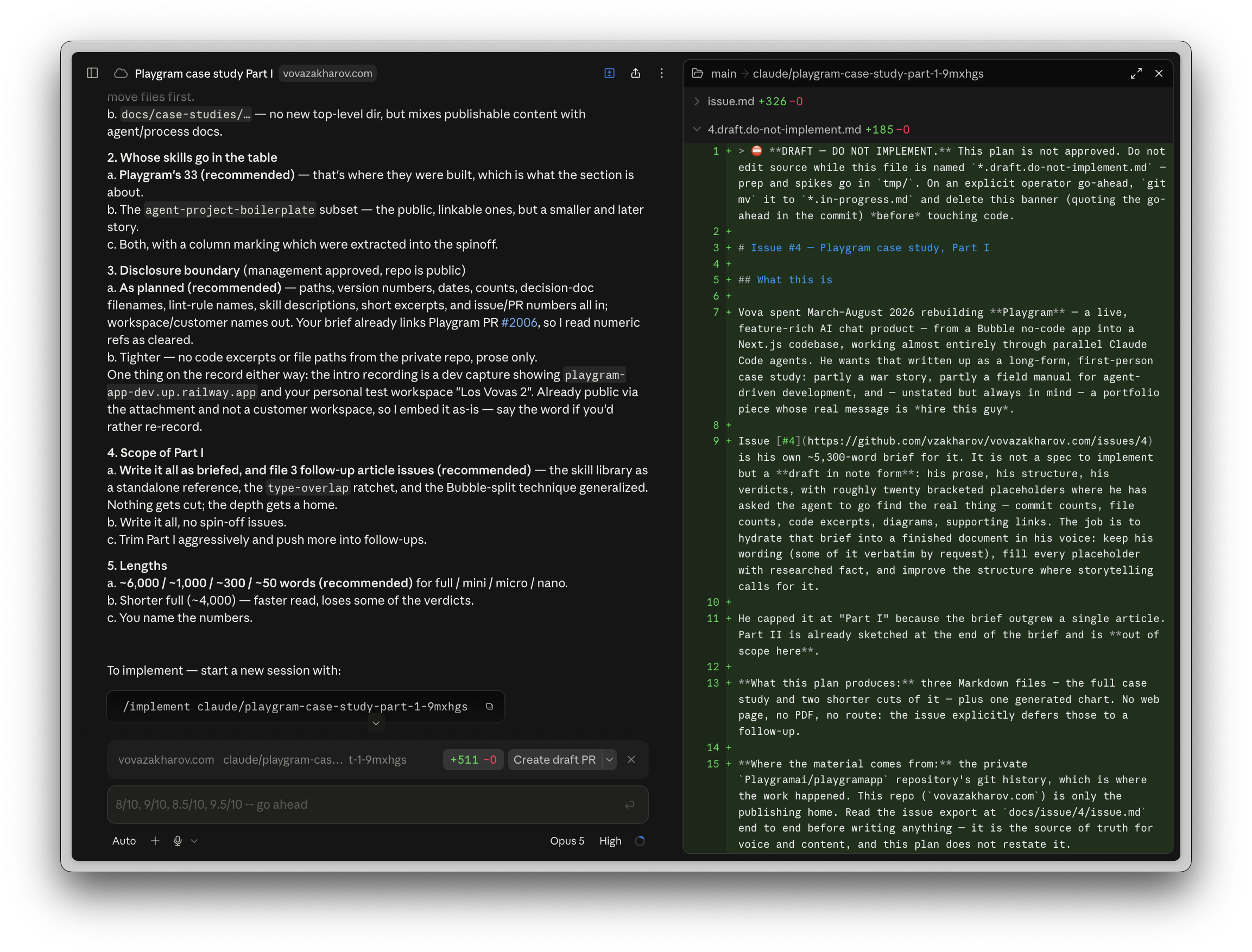The width and height of the screenshot is (1252, 952).
Task: Expand the issue.md file diff
Action: [x=697, y=101]
